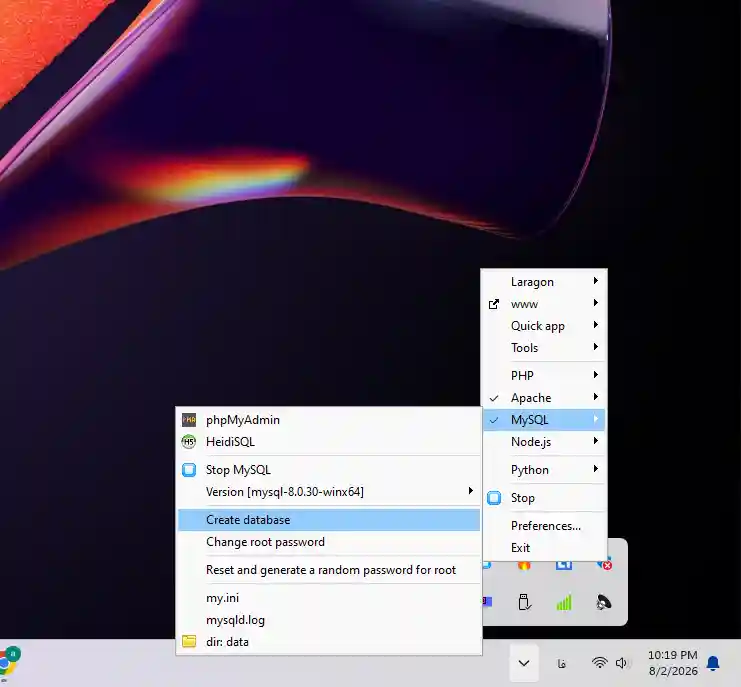Collapse the hidden tray icons chevron
The image size is (741, 687).
coord(524,663)
